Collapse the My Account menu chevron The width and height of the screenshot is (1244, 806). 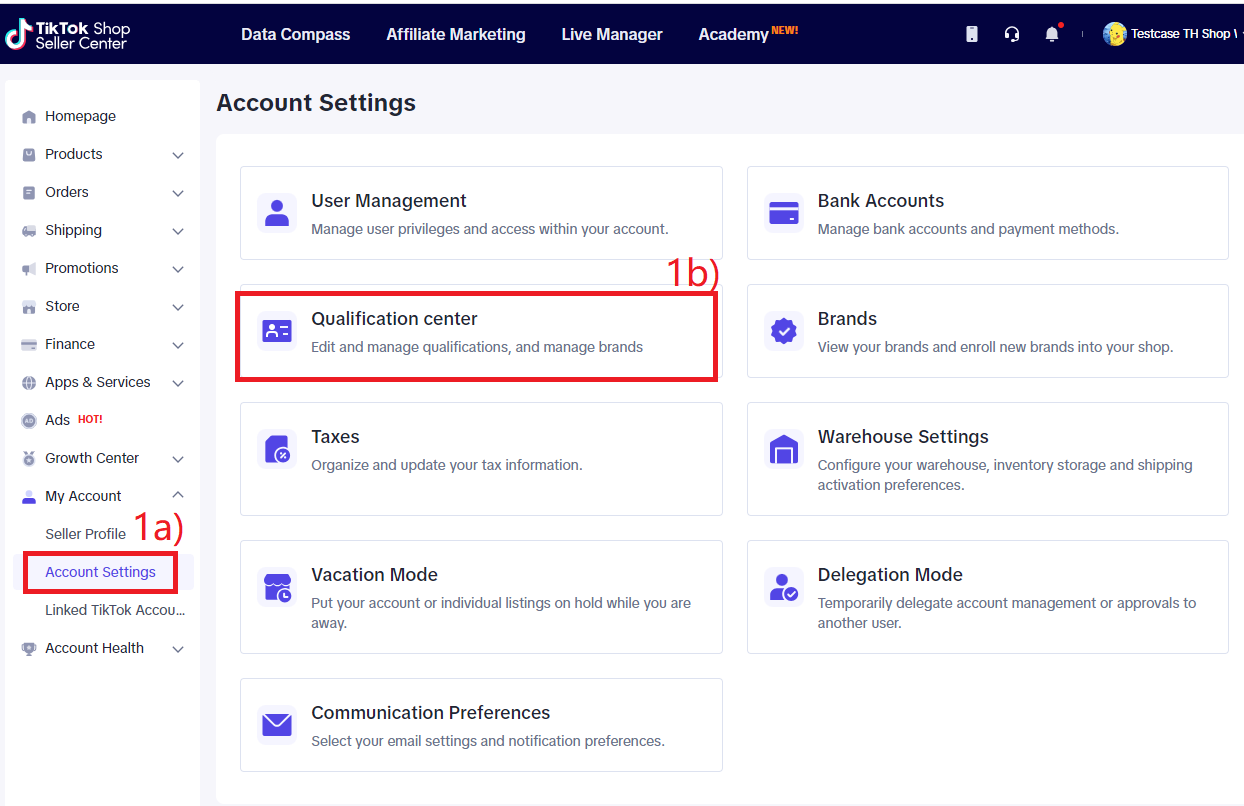click(178, 495)
